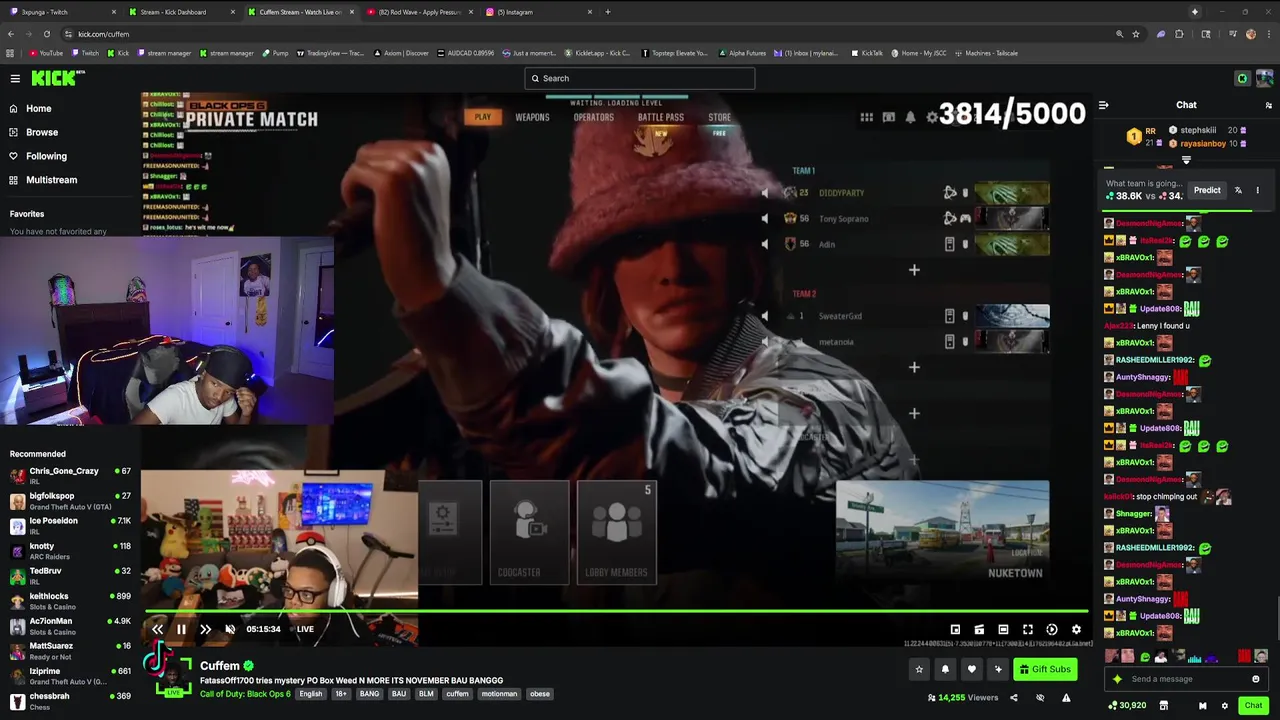Click Call of Duty: Black Ops 6 category
The image size is (1280, 720).
pyautogui.click(x=245, y=694)
